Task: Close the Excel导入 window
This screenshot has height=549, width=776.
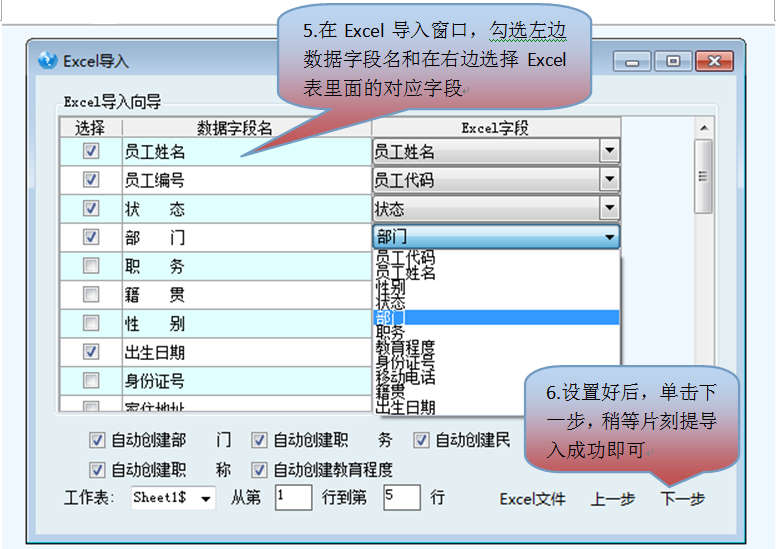Action: coord(714,61)
